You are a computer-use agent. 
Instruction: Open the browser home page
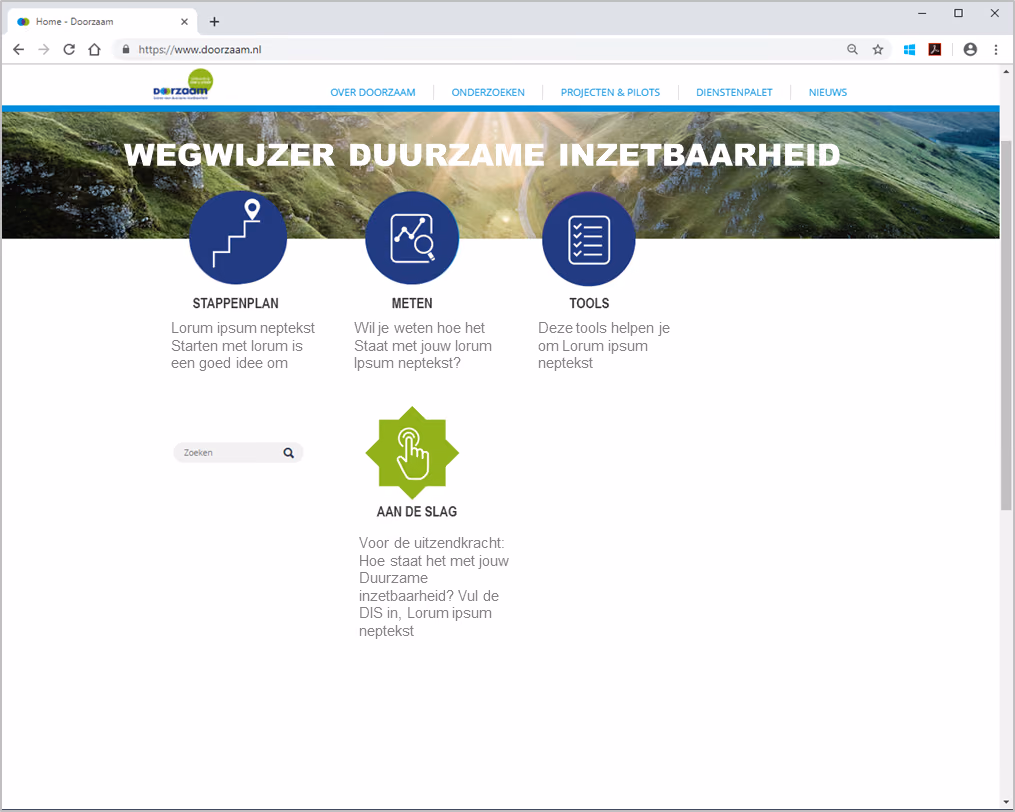pyautogui.click(x=95, y=49)
